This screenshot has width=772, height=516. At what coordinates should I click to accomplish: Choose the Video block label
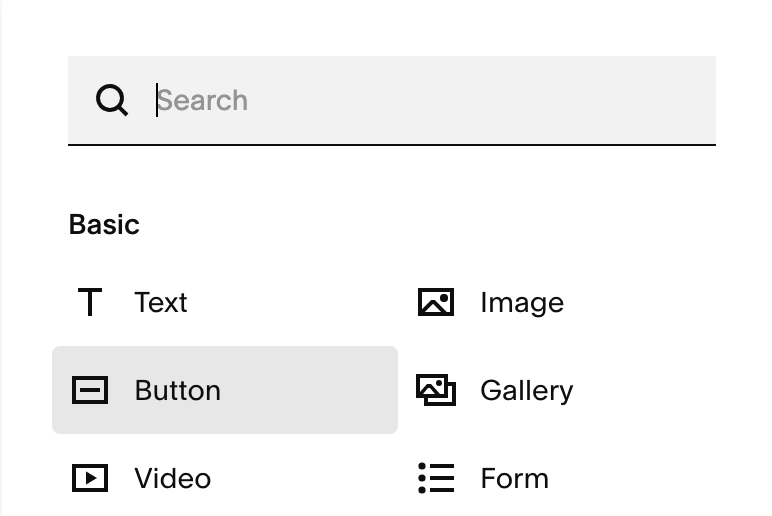click(173, 478)
